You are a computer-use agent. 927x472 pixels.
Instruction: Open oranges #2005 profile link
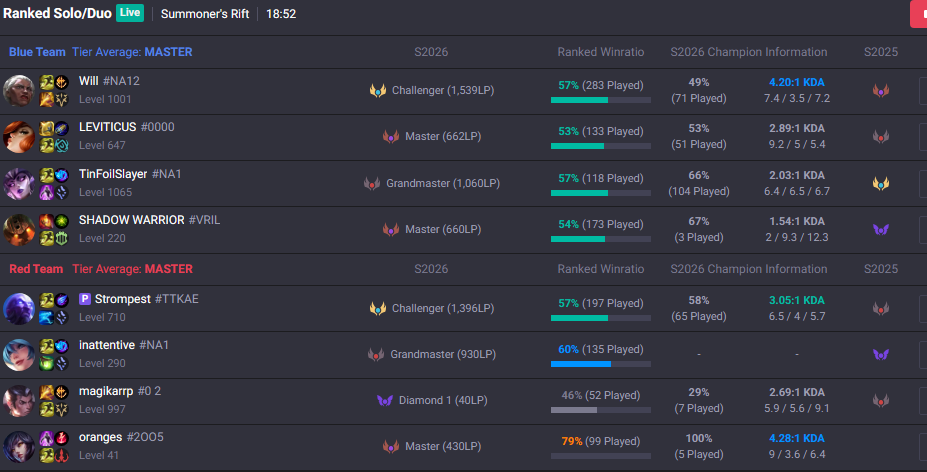[121, 437]
